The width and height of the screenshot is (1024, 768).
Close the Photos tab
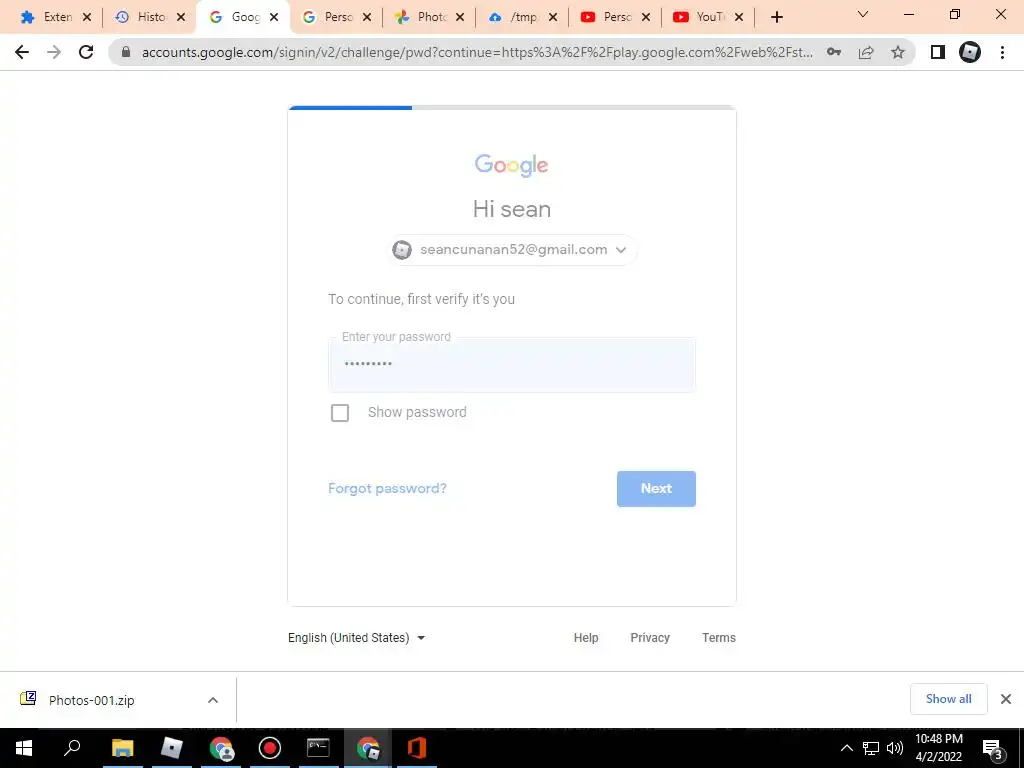point(460,18)
